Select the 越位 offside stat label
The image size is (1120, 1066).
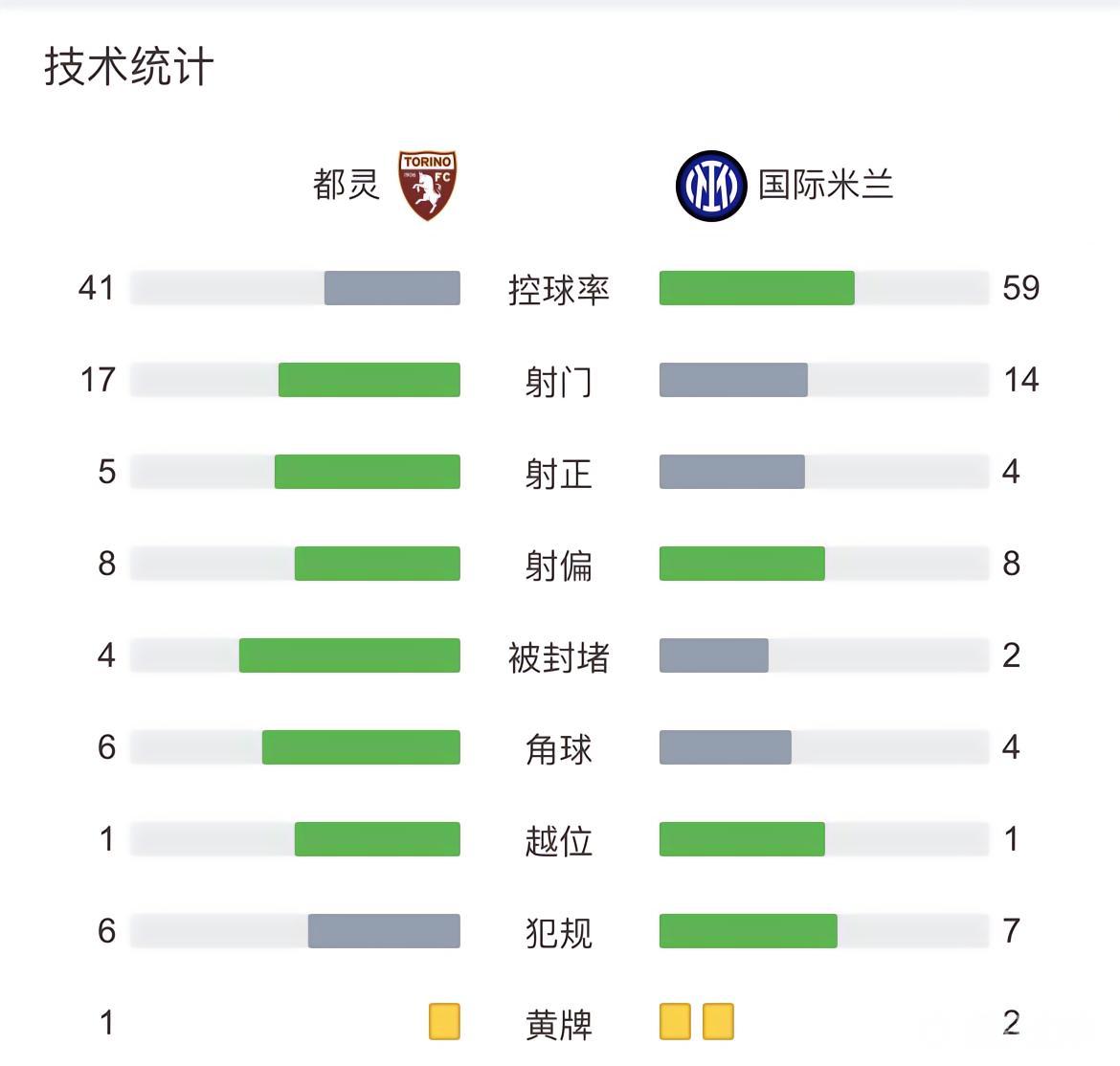559,840
